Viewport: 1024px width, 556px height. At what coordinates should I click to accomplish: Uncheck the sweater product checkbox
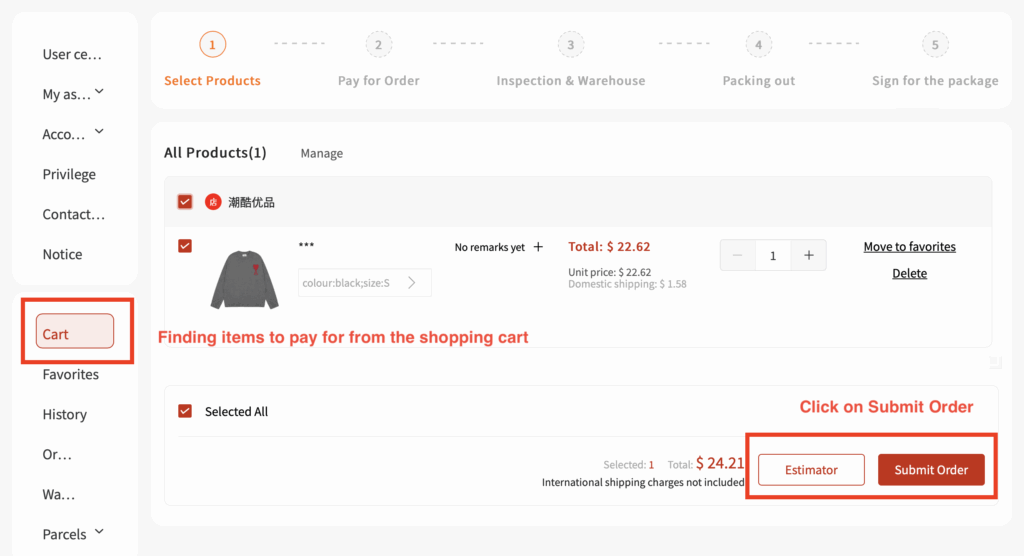(185, 246)
